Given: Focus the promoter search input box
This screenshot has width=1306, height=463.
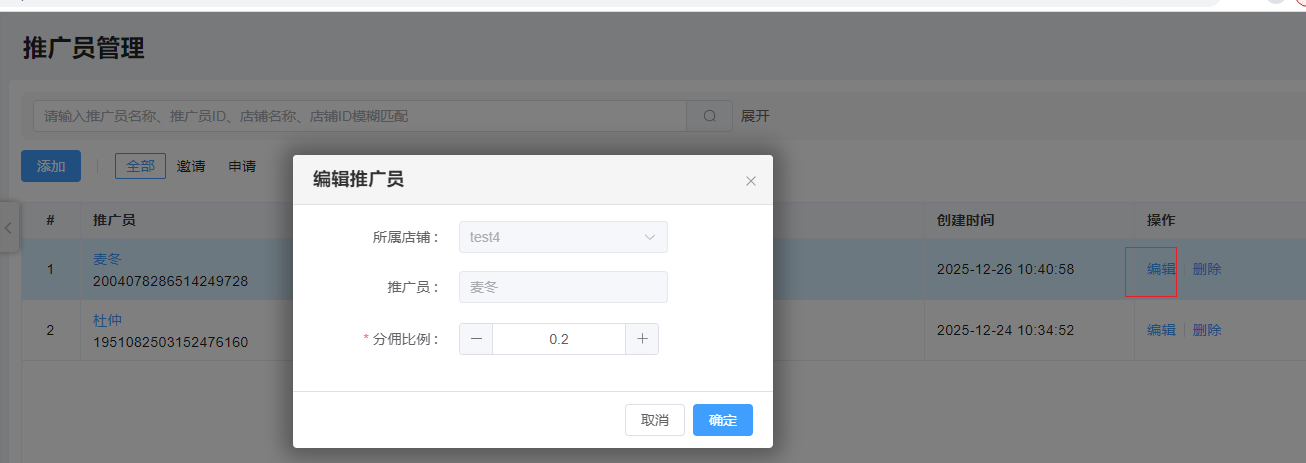Looking at the screenshot, I should pyautogui.click(x=360, y=116).
